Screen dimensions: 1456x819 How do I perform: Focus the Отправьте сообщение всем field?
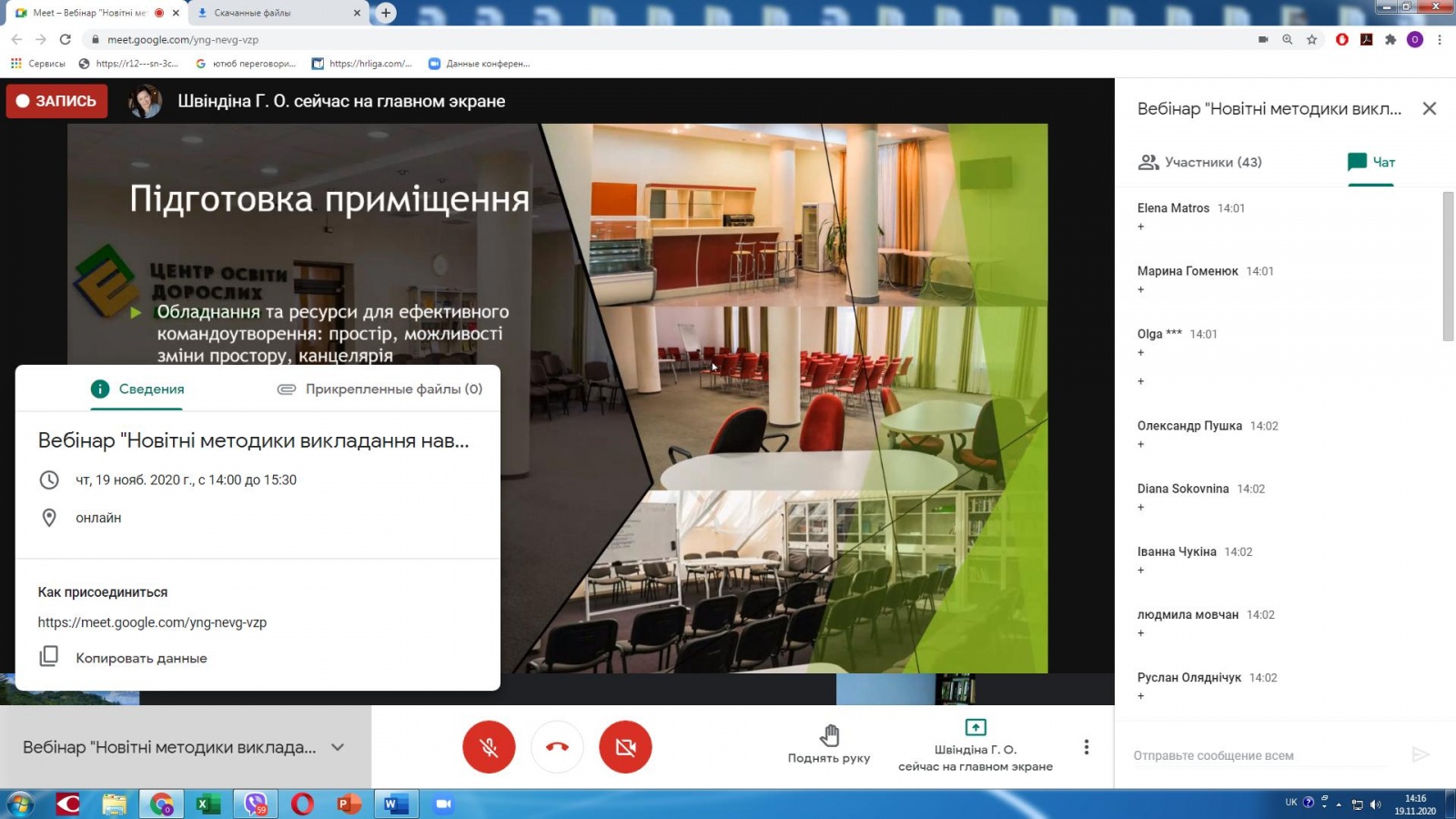1260,755
